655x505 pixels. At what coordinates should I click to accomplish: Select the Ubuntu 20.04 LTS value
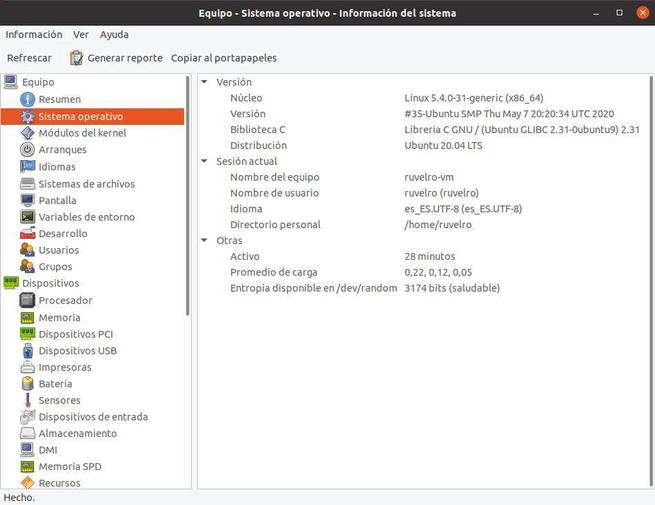coord(443,145)
